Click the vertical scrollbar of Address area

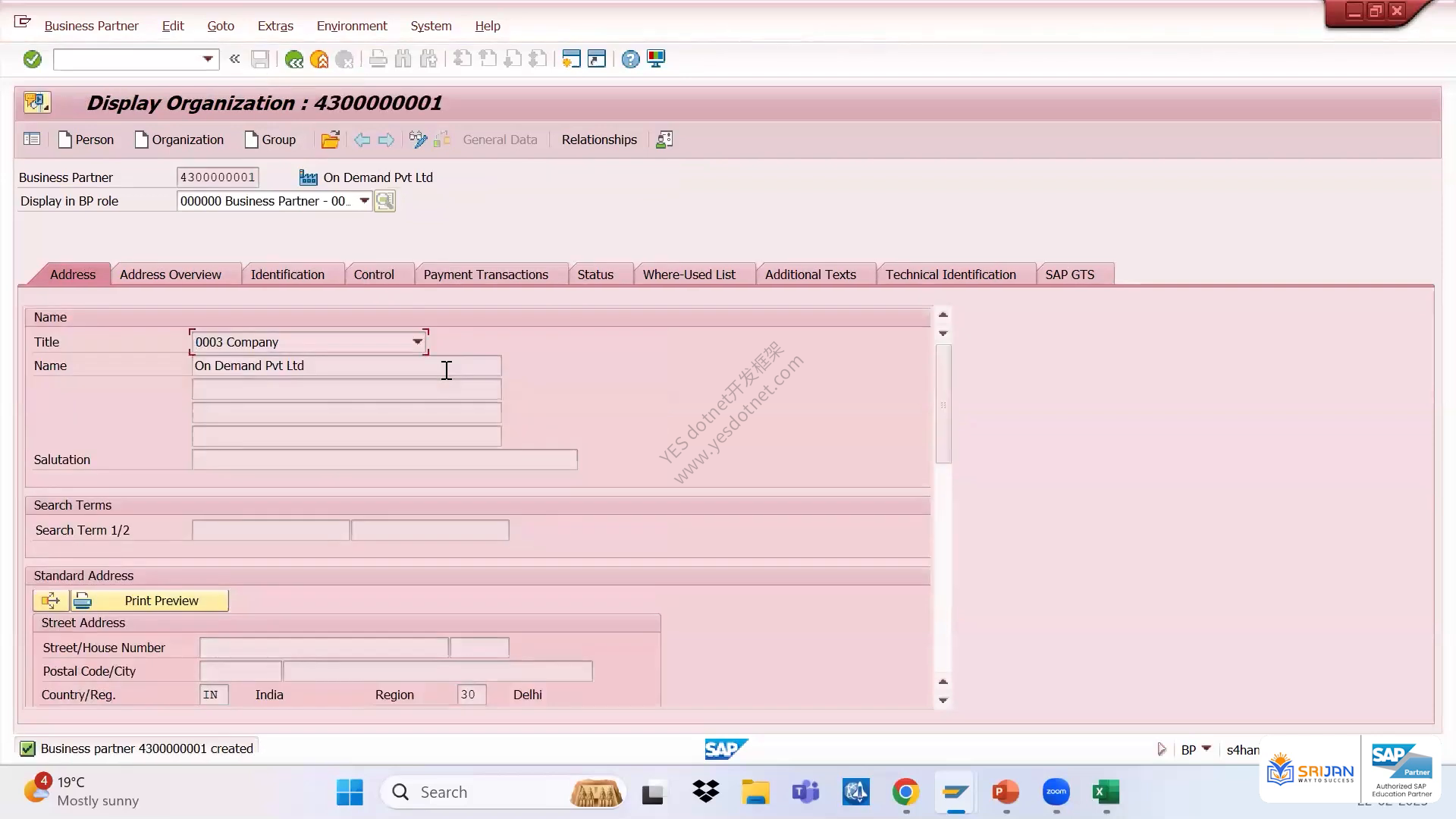click(x=943, y=403)
